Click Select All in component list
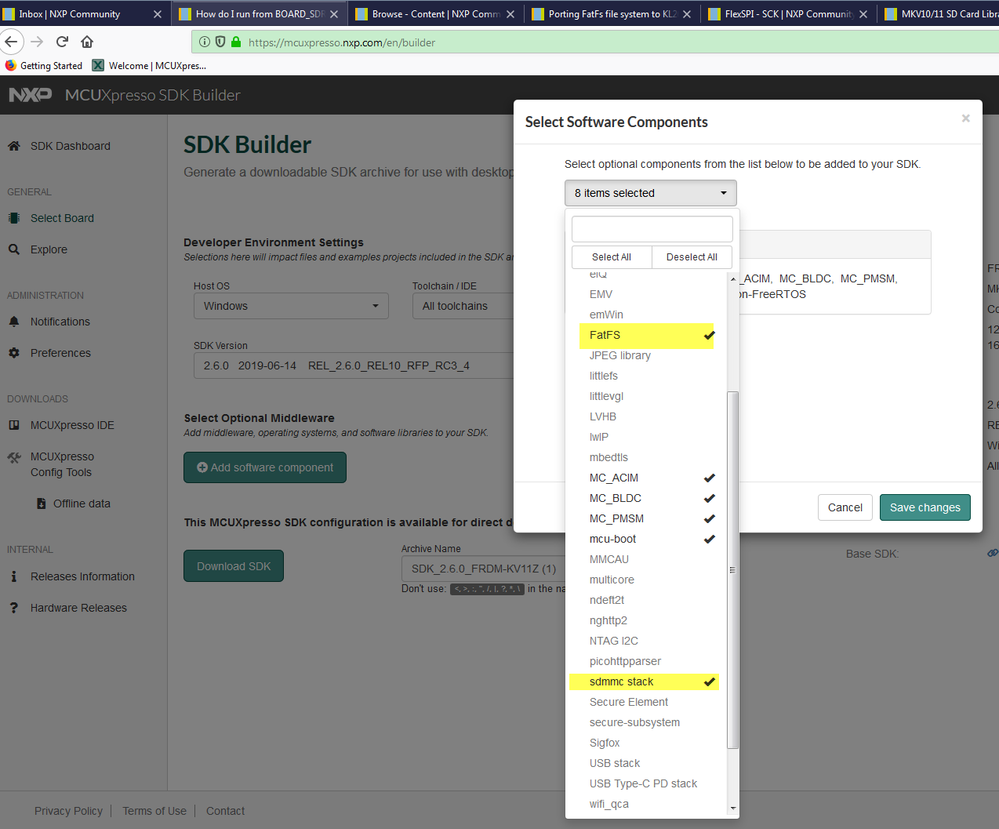This screenshot has width=999, height=829. coord(612,257)
